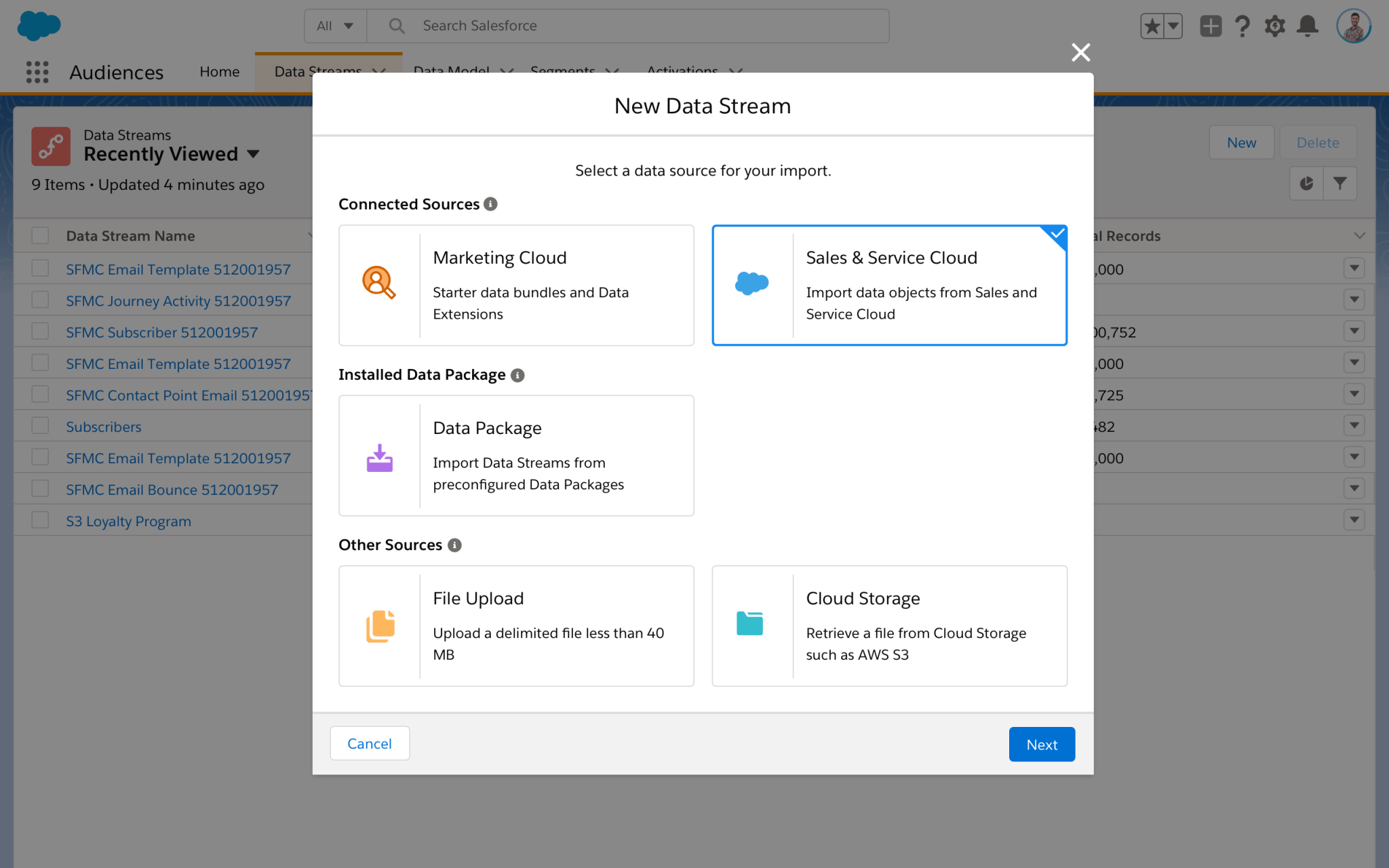Image resolution: width=1389 pixels, height=868 pixels.
Task: Open row actions for SFMC Email Bounce
Action: [x=1354, y=488]
